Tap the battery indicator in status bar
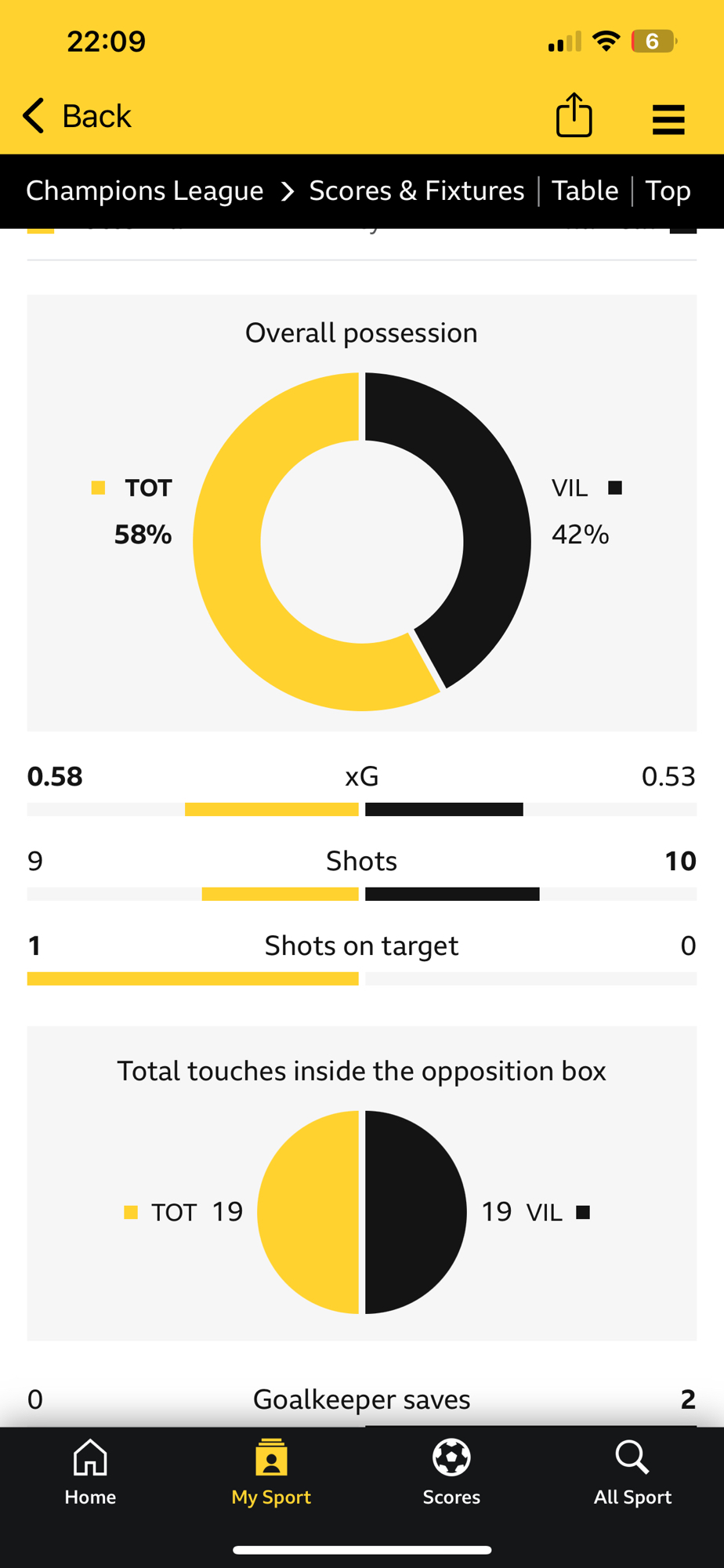724x1568 pixels. coord(653,41)
